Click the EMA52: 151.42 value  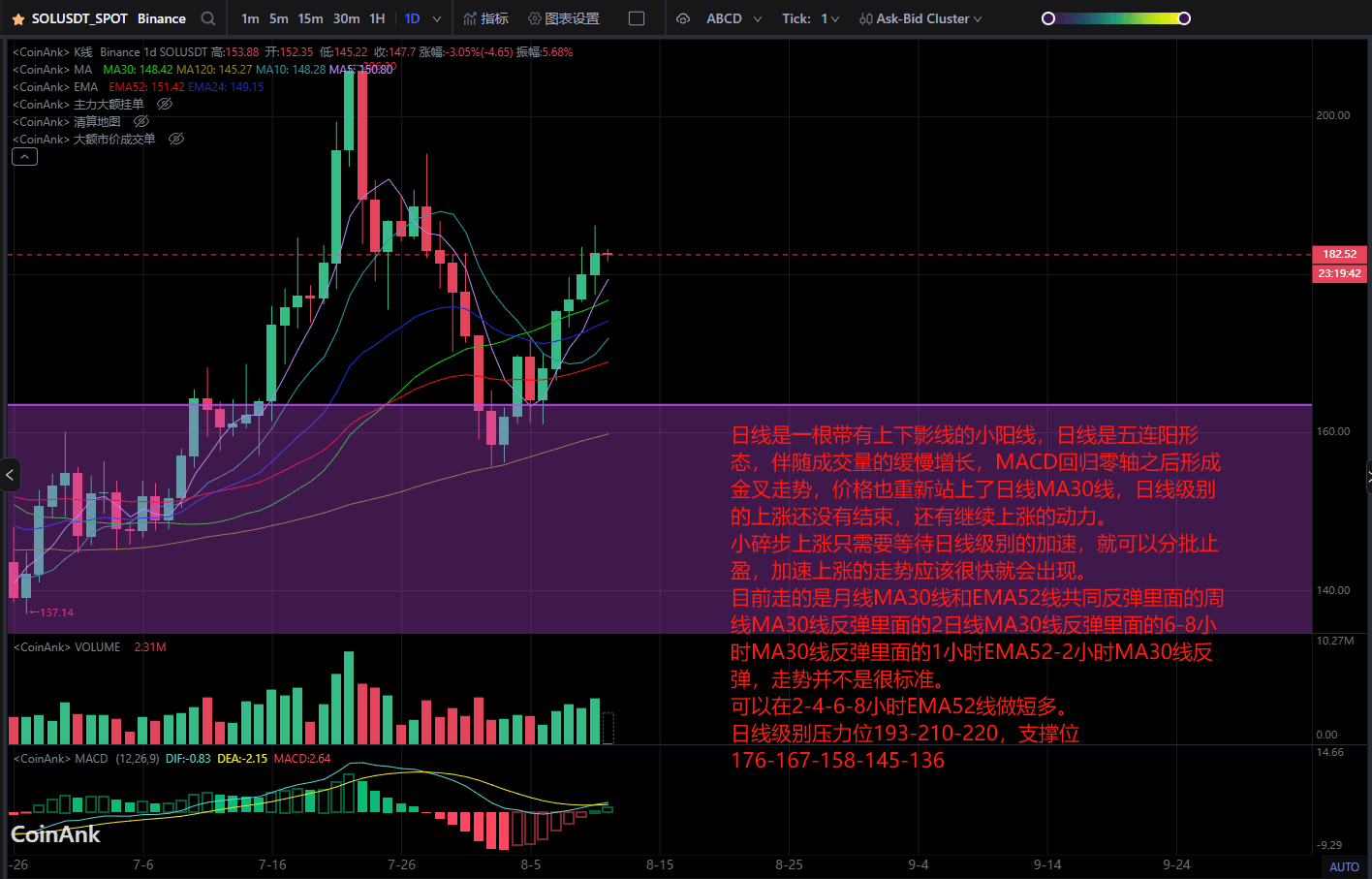[x=146, y=86]
